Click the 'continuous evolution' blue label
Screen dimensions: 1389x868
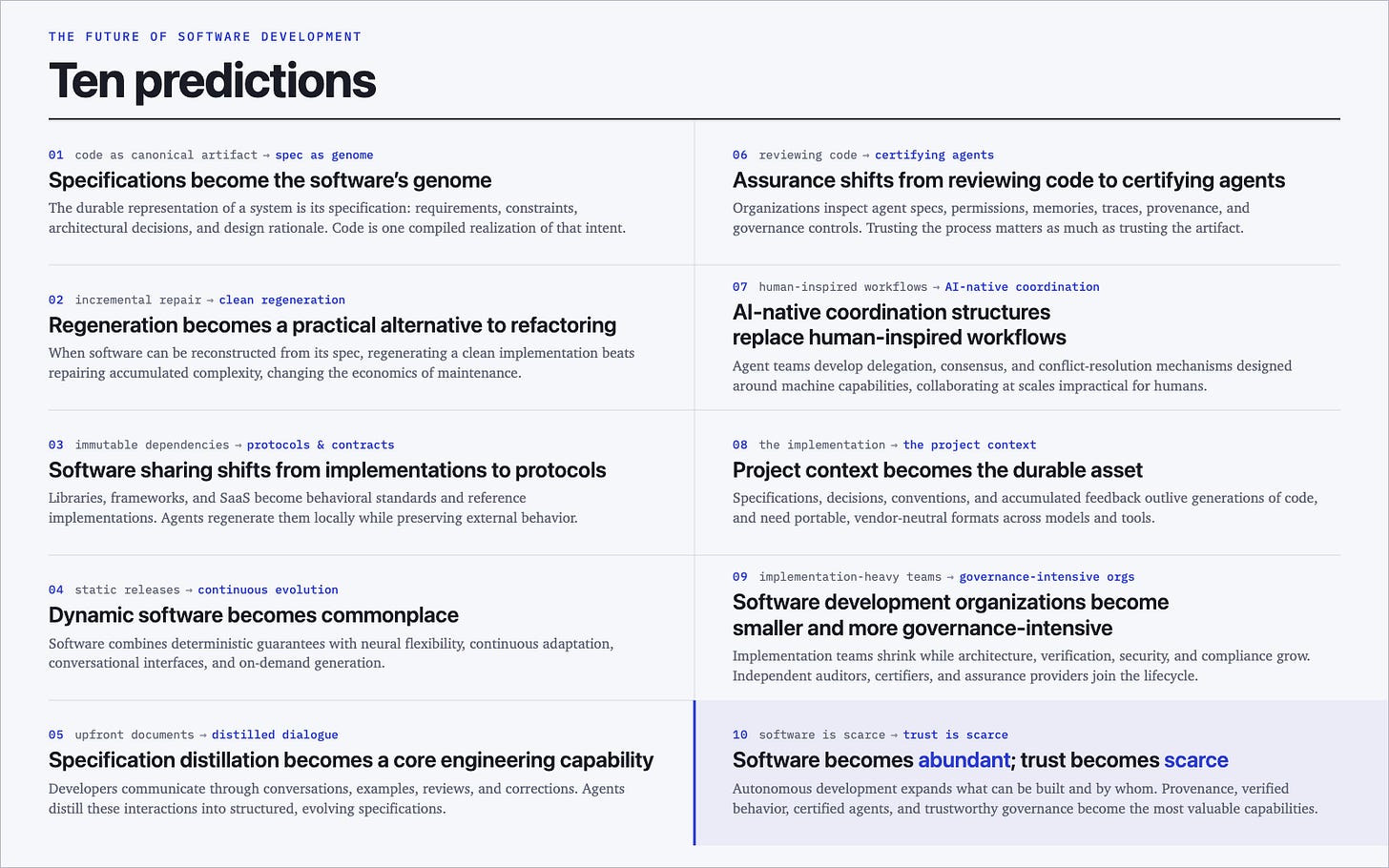[268, 589]
